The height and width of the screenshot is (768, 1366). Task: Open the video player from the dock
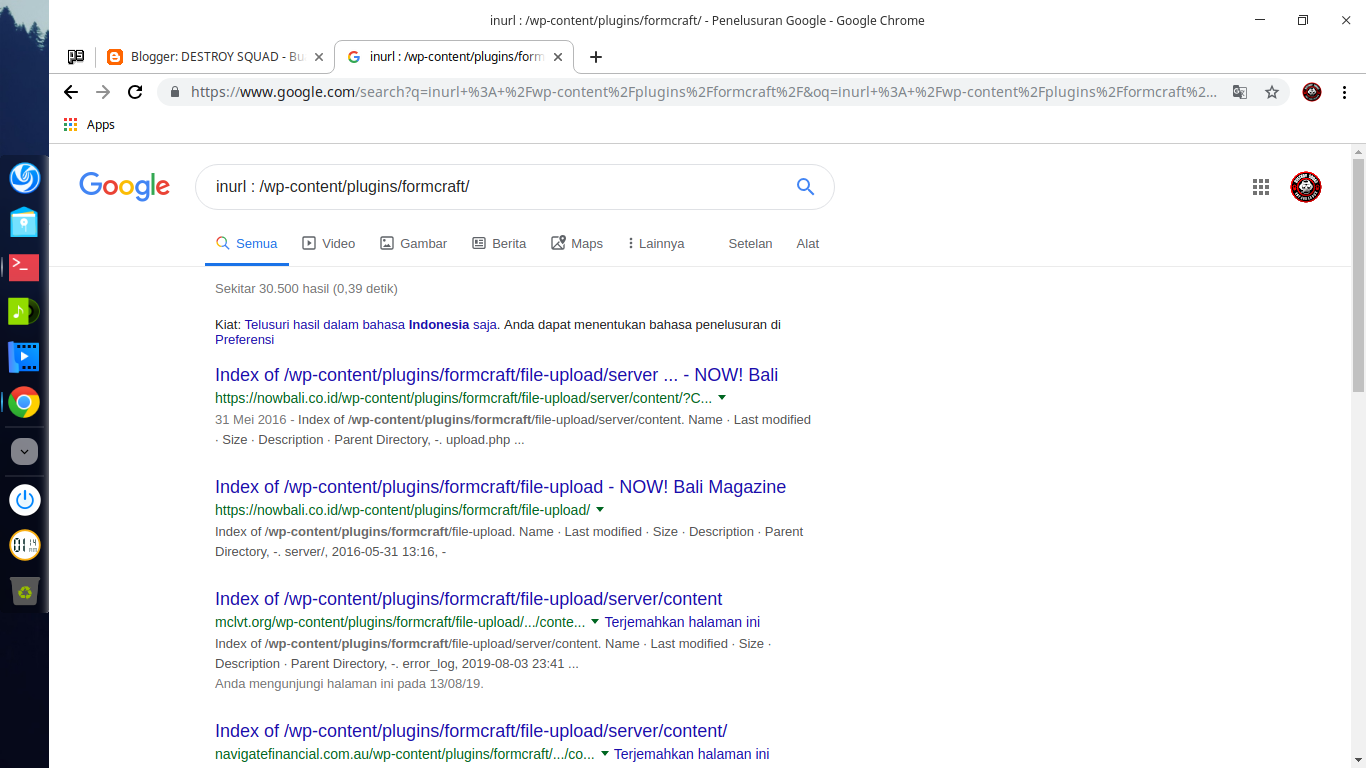coord(24,356)
